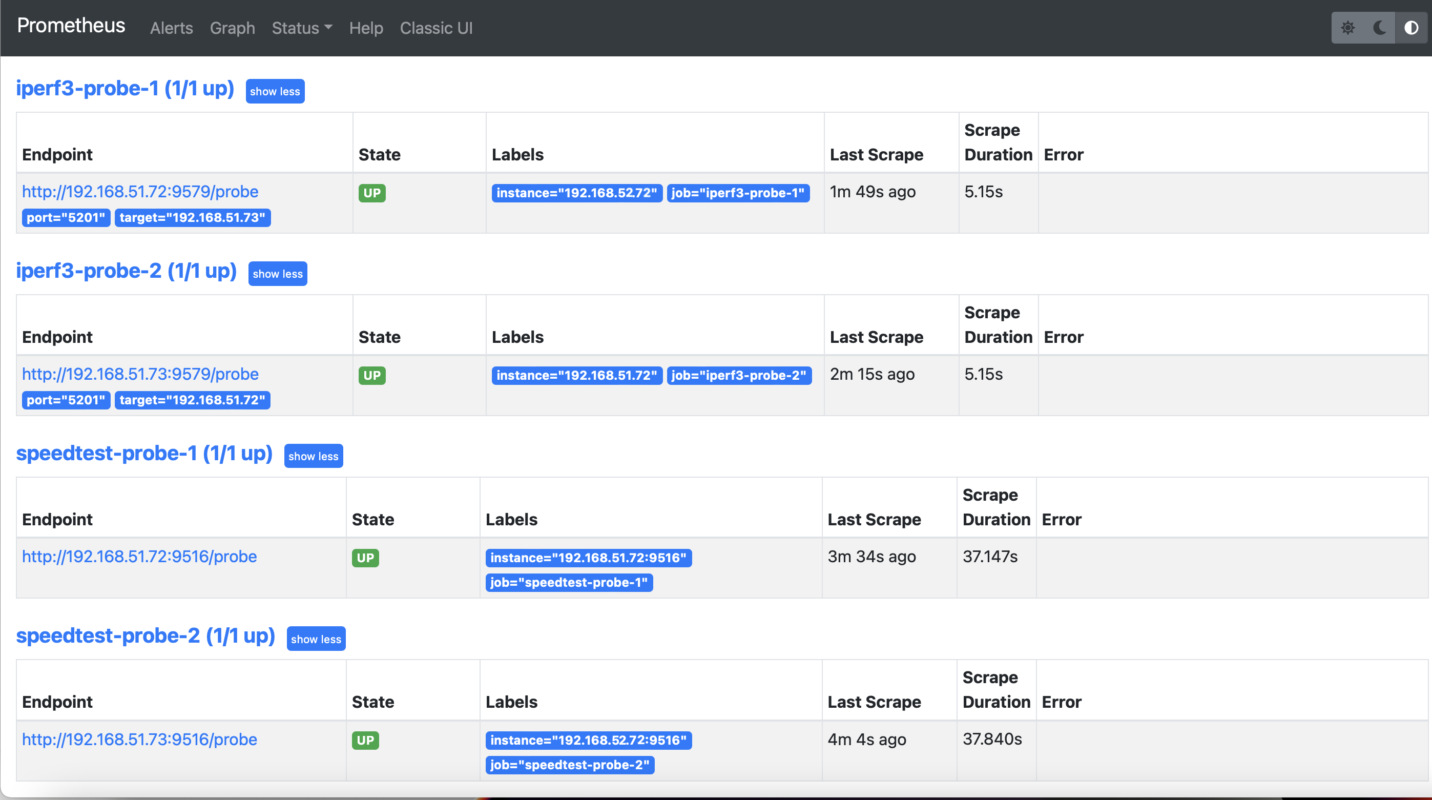Navigate to the Alerts page
This screenshot has width=1432, height=800.
tap(171, 28)
